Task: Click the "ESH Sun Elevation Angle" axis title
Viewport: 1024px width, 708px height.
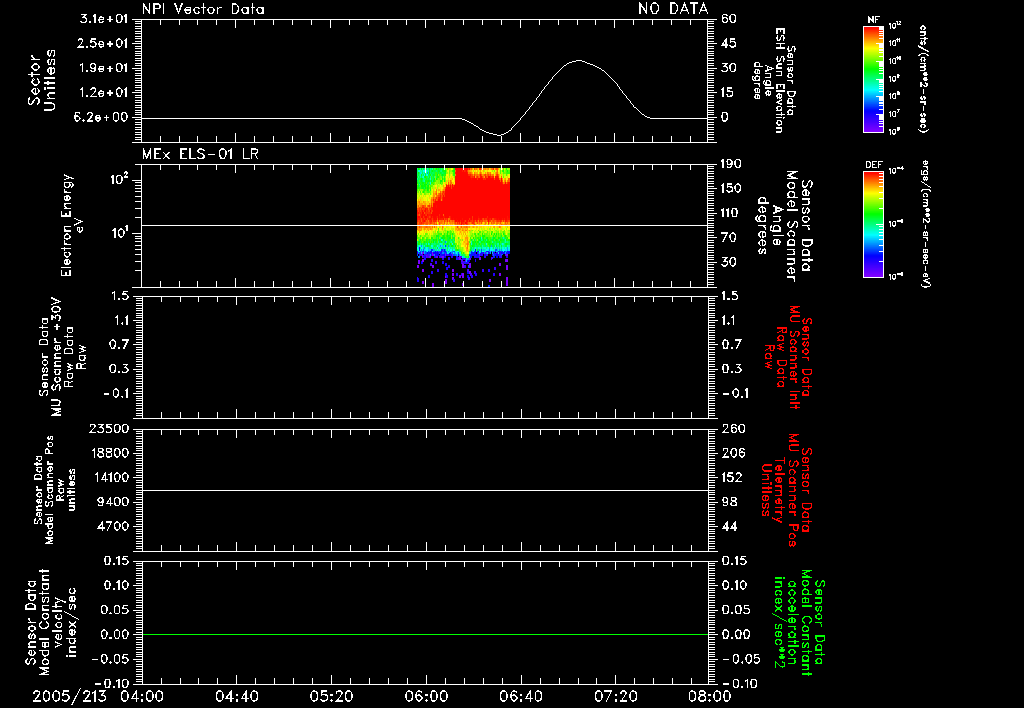Action: (774, 80)
